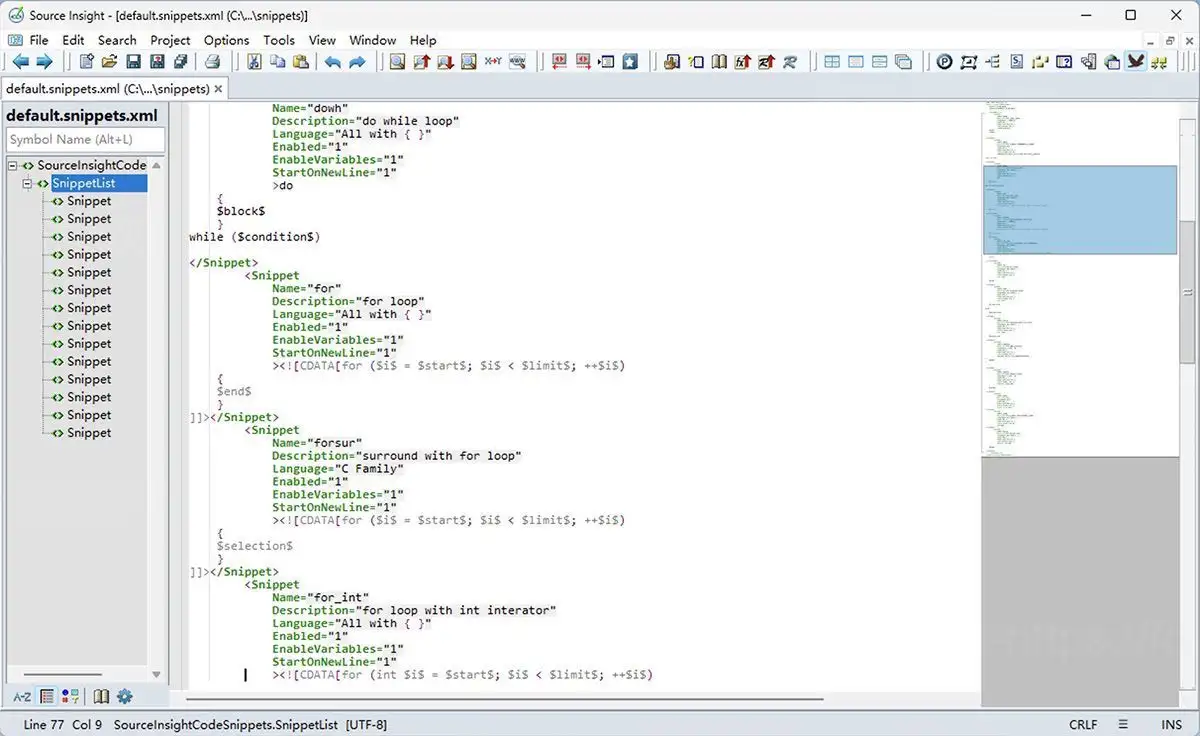Click the Symbol Name search field
This screenshot has width=1200, height=736.
[85, 140]
